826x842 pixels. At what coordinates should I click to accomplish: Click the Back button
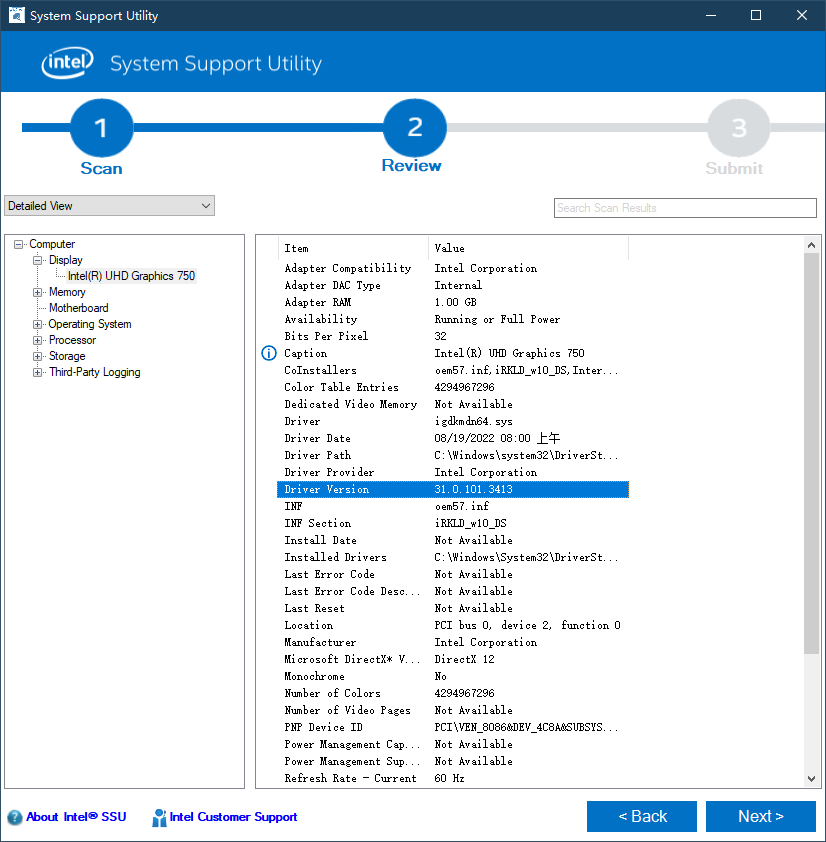pos(641,816)
